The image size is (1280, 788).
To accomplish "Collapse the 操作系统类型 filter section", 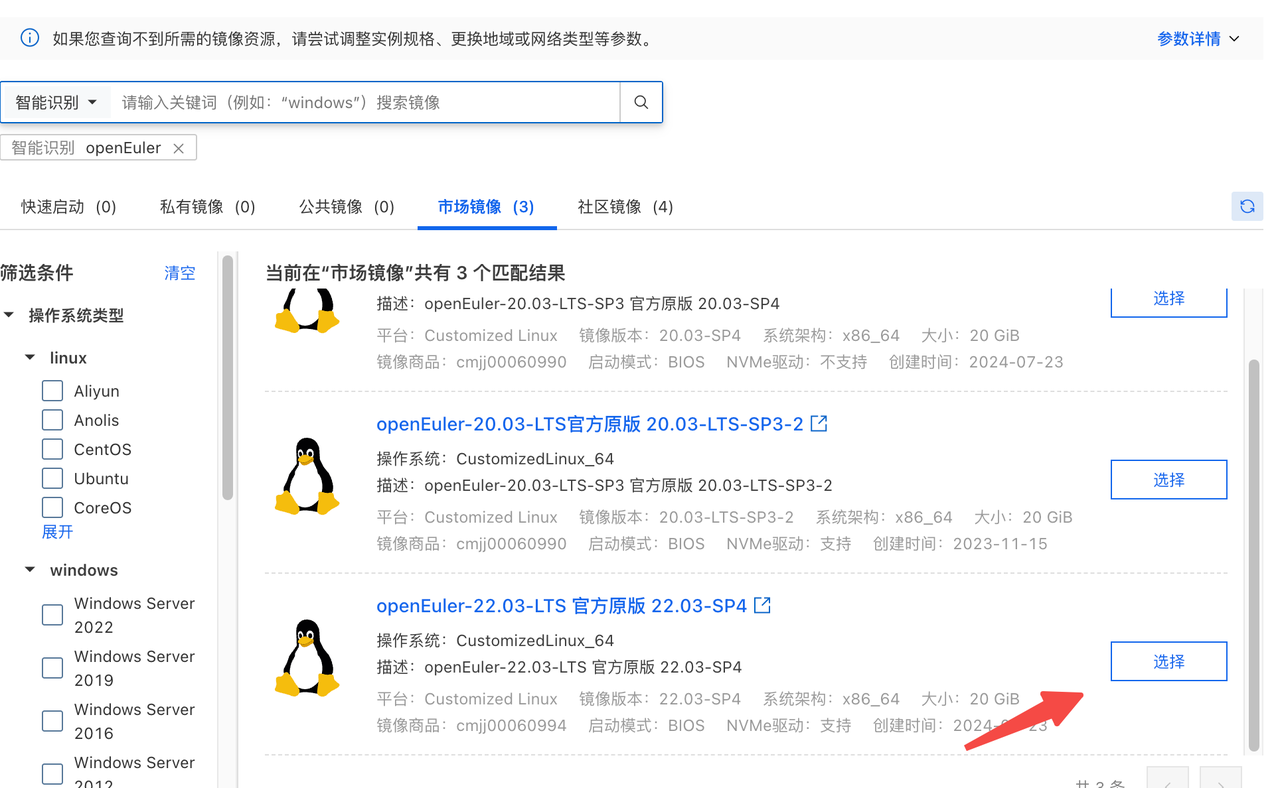I will pyautogui.click(x=9, y=315).
